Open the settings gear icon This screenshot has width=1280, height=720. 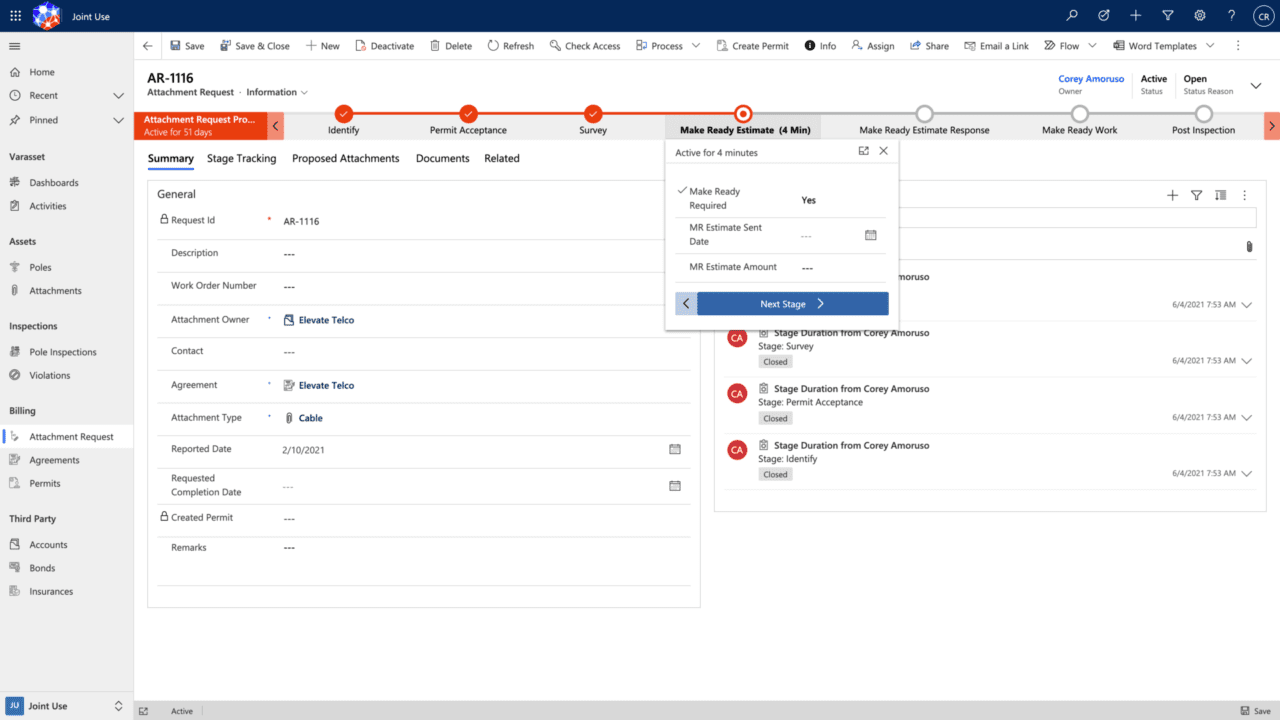tap(1199, 16)
